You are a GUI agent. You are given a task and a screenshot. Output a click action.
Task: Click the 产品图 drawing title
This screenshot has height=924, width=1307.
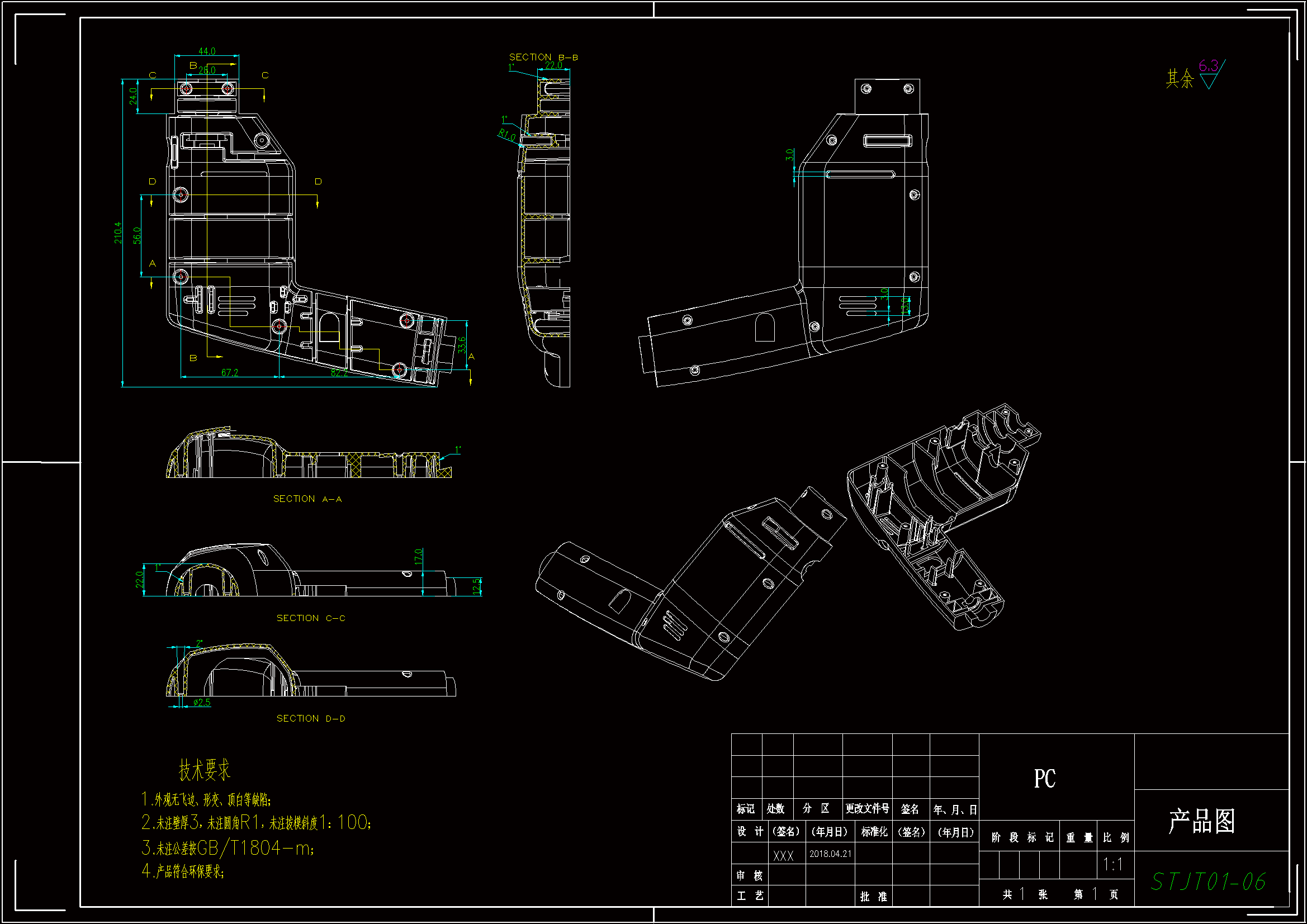[x=1202, y=822]
